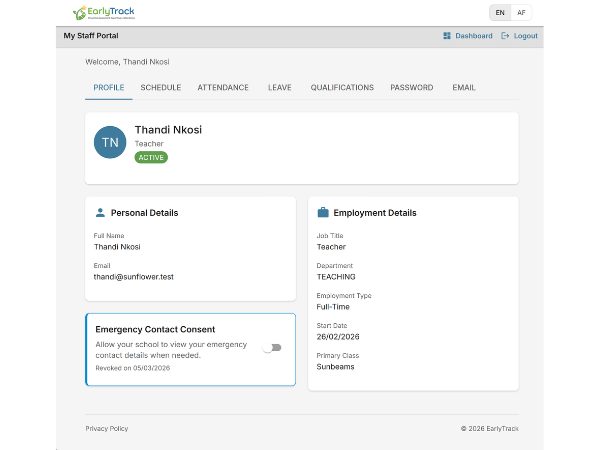Viewport: 600px width, 450px height.
Task: Switch language to AF
Action: (x=521, y=13)
